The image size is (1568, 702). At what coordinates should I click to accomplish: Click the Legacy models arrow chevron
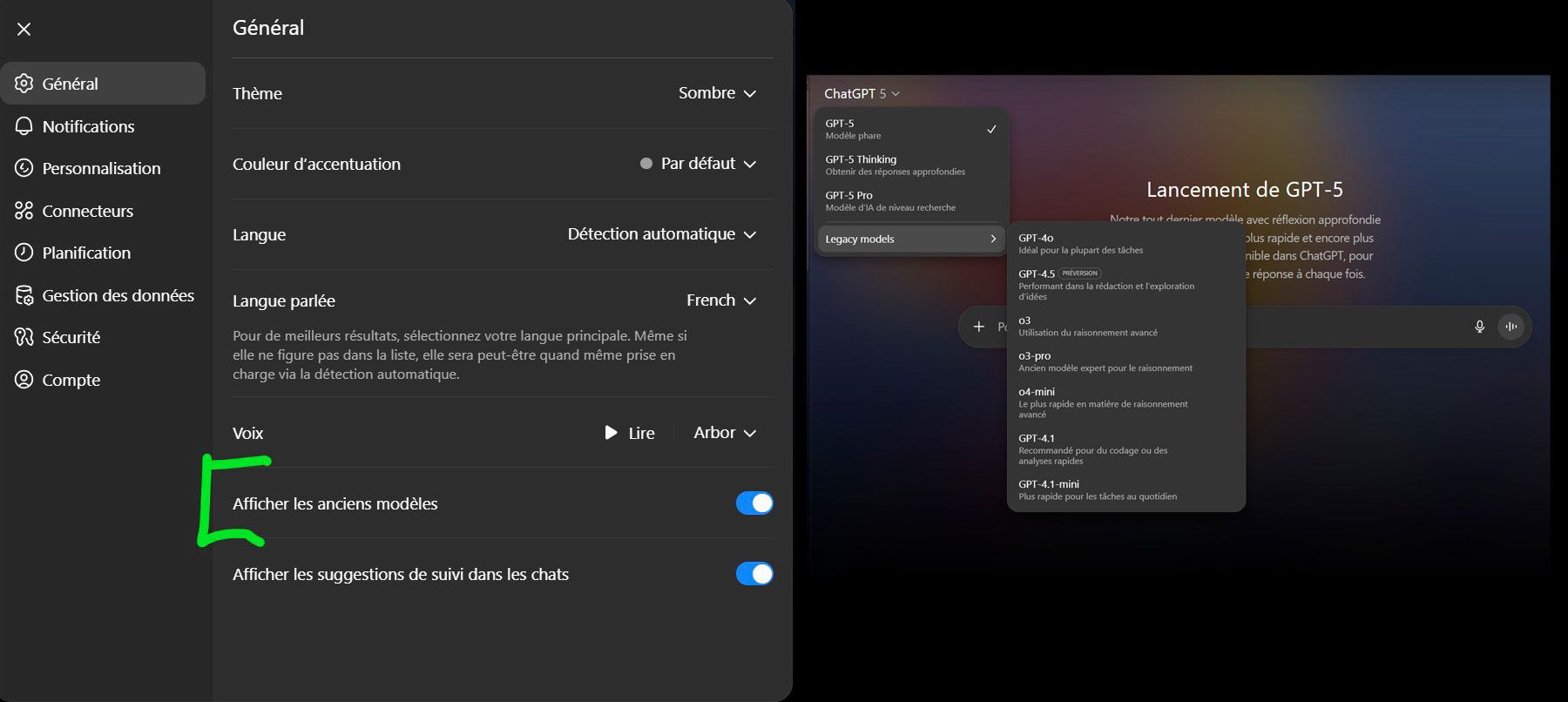tap(993, 239)
